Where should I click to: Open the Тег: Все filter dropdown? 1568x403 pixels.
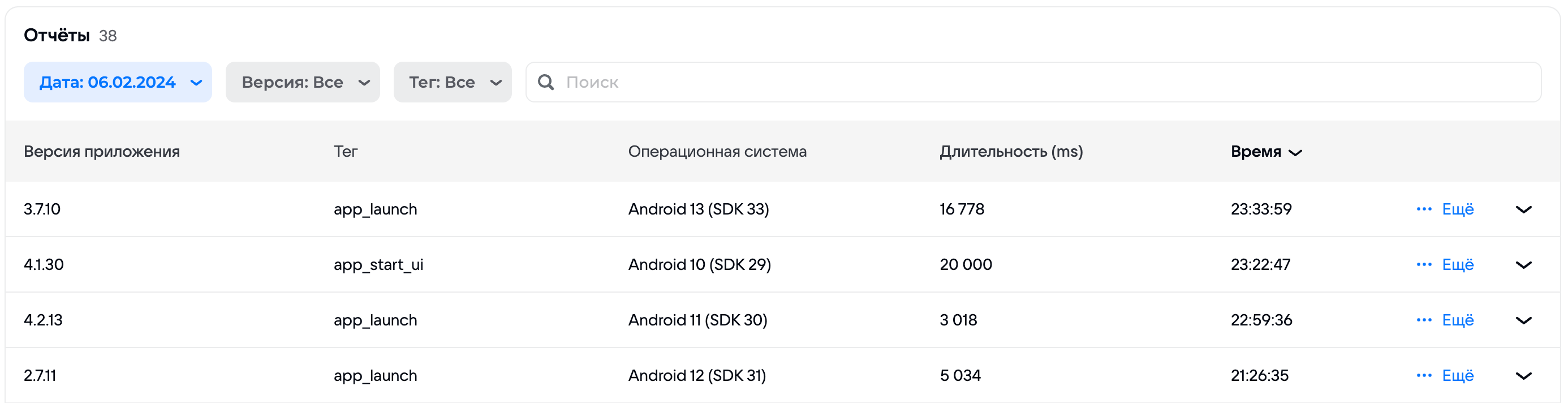[453, 82]
